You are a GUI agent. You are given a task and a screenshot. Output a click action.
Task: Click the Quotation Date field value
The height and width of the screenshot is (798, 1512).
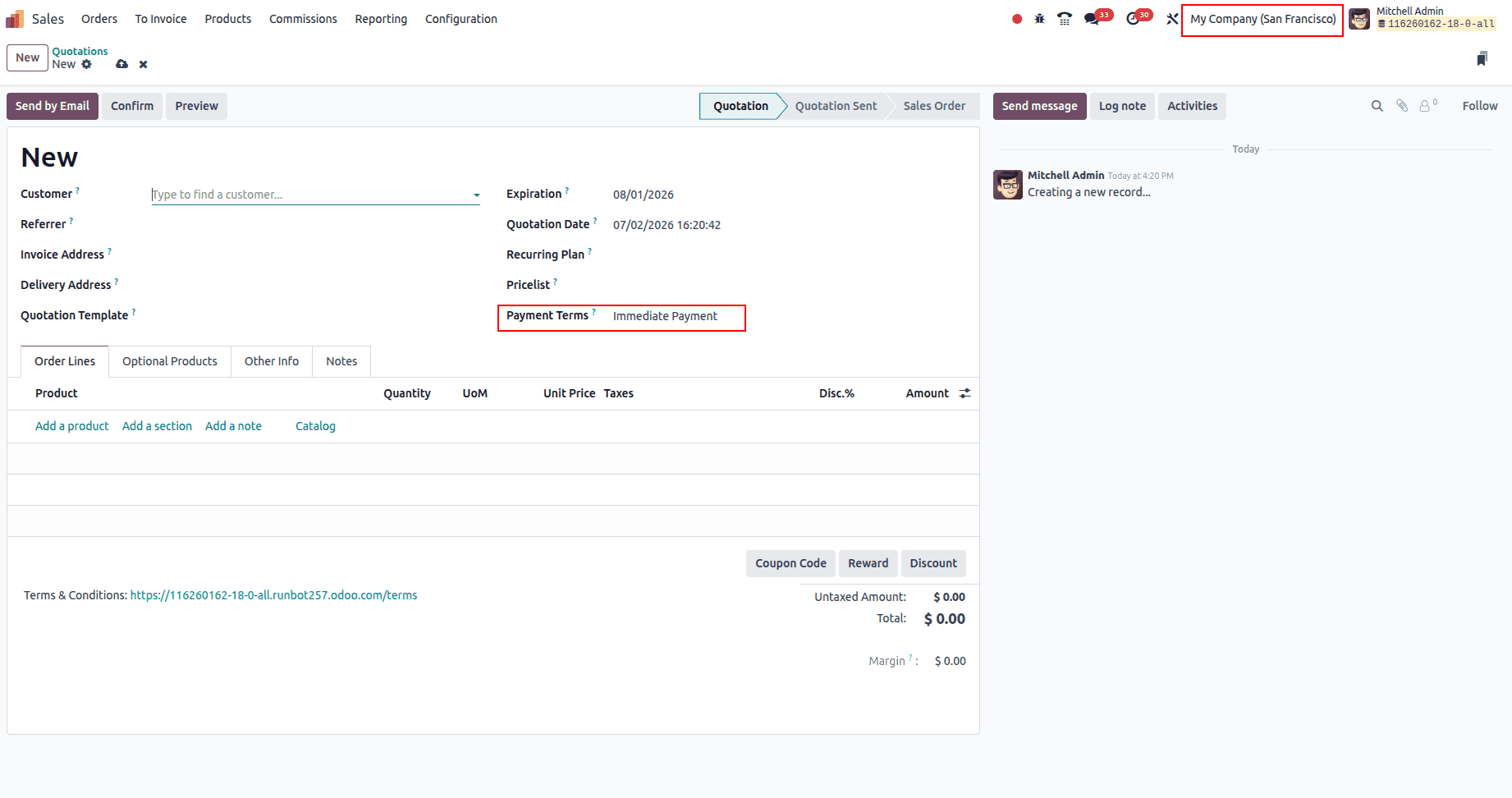point(667,225)
